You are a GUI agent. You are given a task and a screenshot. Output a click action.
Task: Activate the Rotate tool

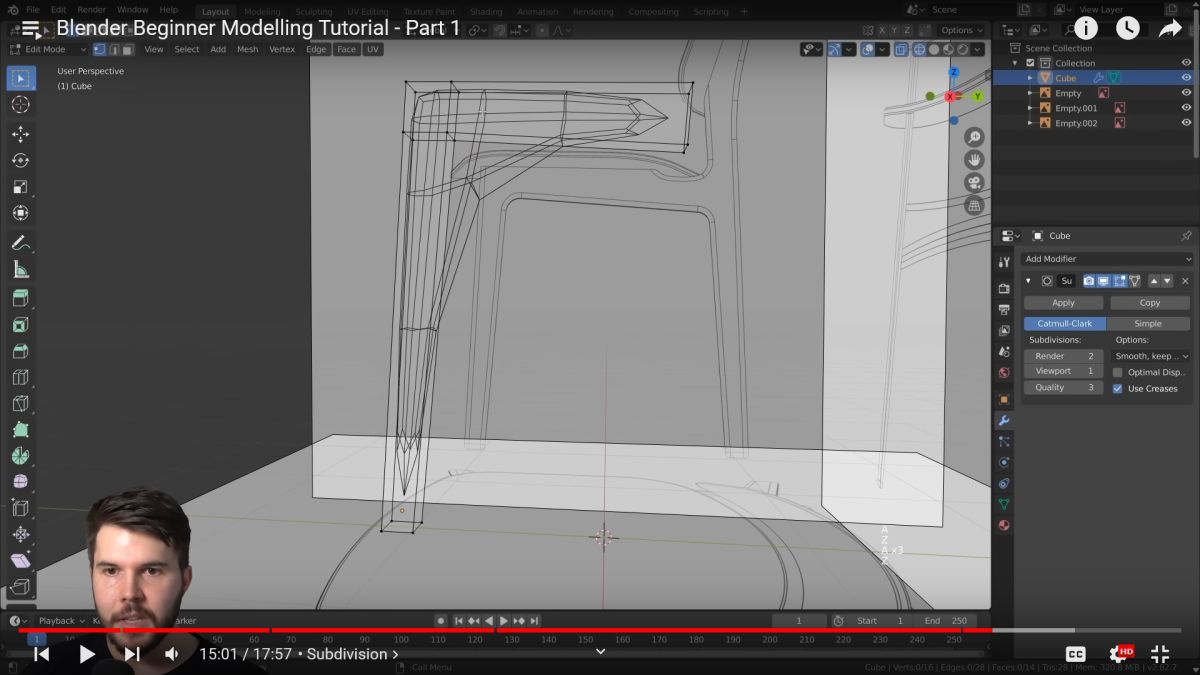point(21,160)
